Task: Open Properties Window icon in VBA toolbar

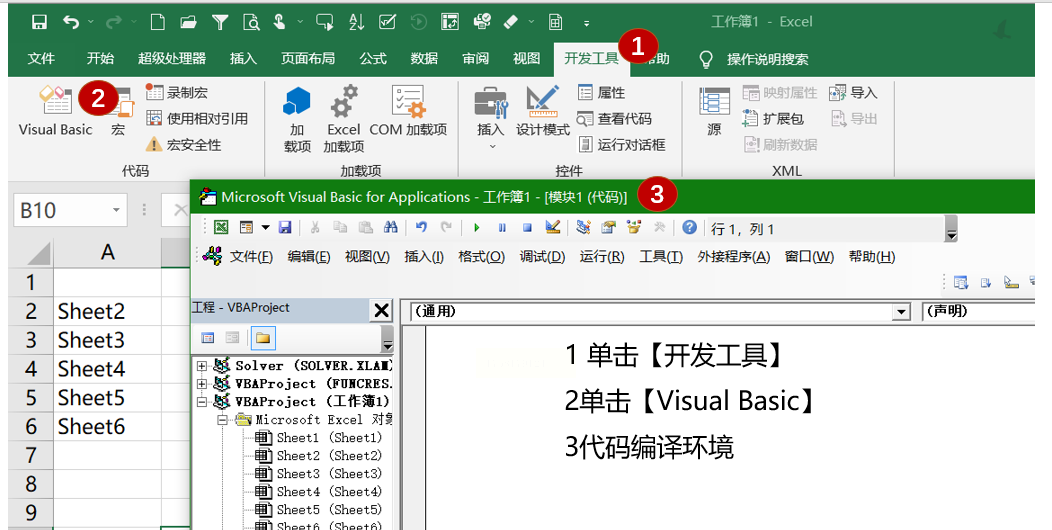Action: click(609, 227)
